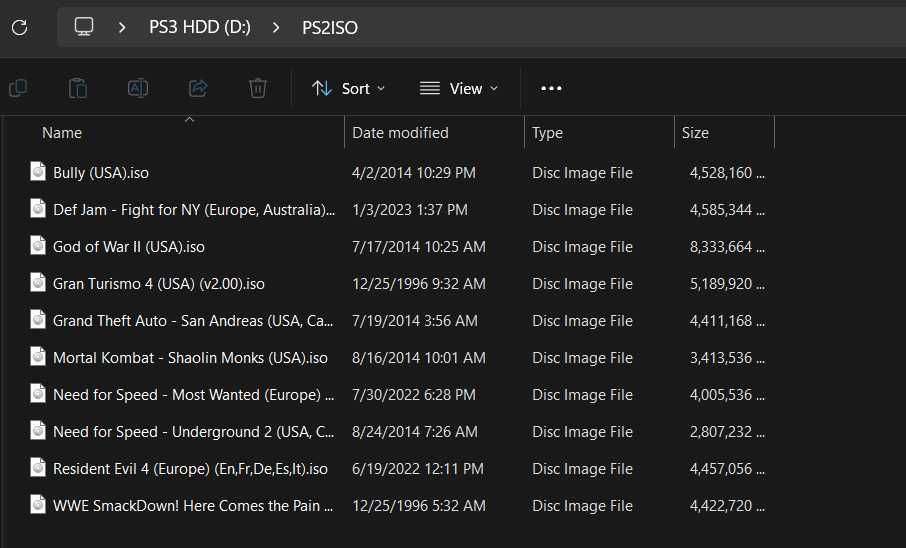This screenshot has width=906, height=548.
Task: Click the Size column header
Action: [x=695, y=133]
